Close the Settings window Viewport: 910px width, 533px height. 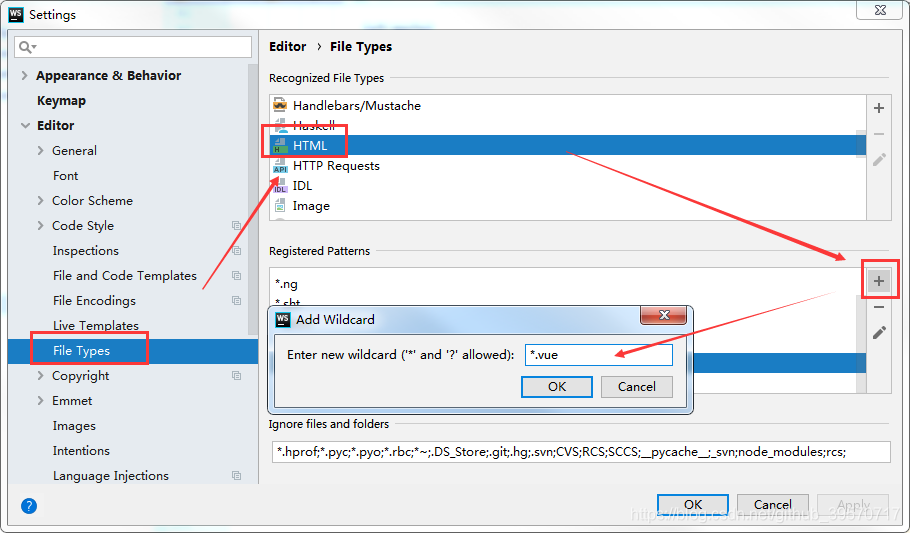click(x=880, y=10)
